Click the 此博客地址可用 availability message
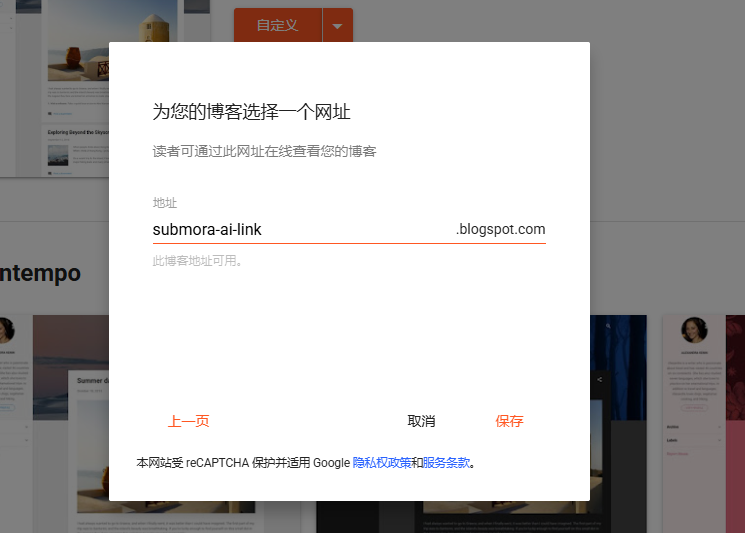 click(198, 261)
